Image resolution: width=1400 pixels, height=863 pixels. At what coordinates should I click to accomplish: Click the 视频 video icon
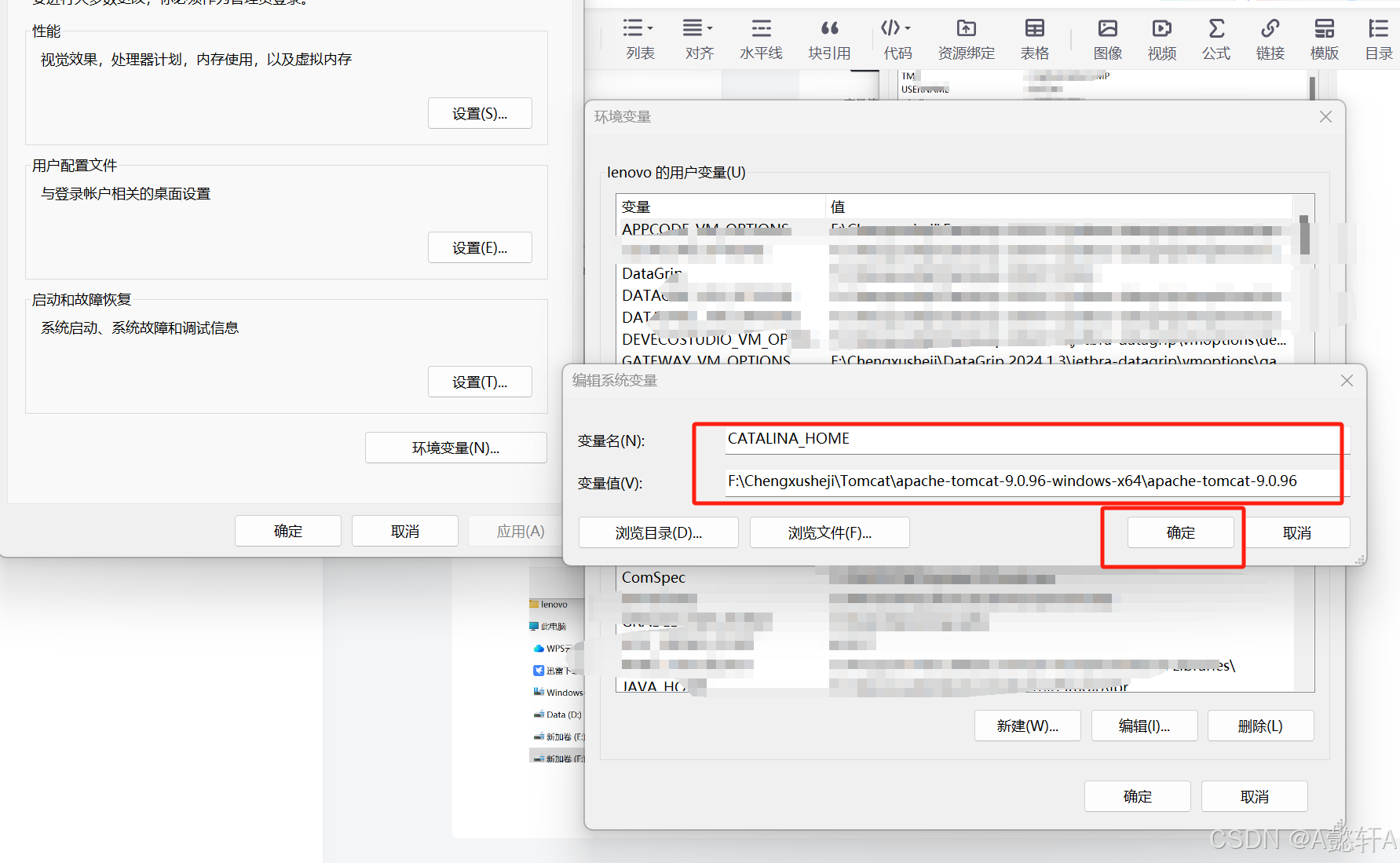(1161, 38)
